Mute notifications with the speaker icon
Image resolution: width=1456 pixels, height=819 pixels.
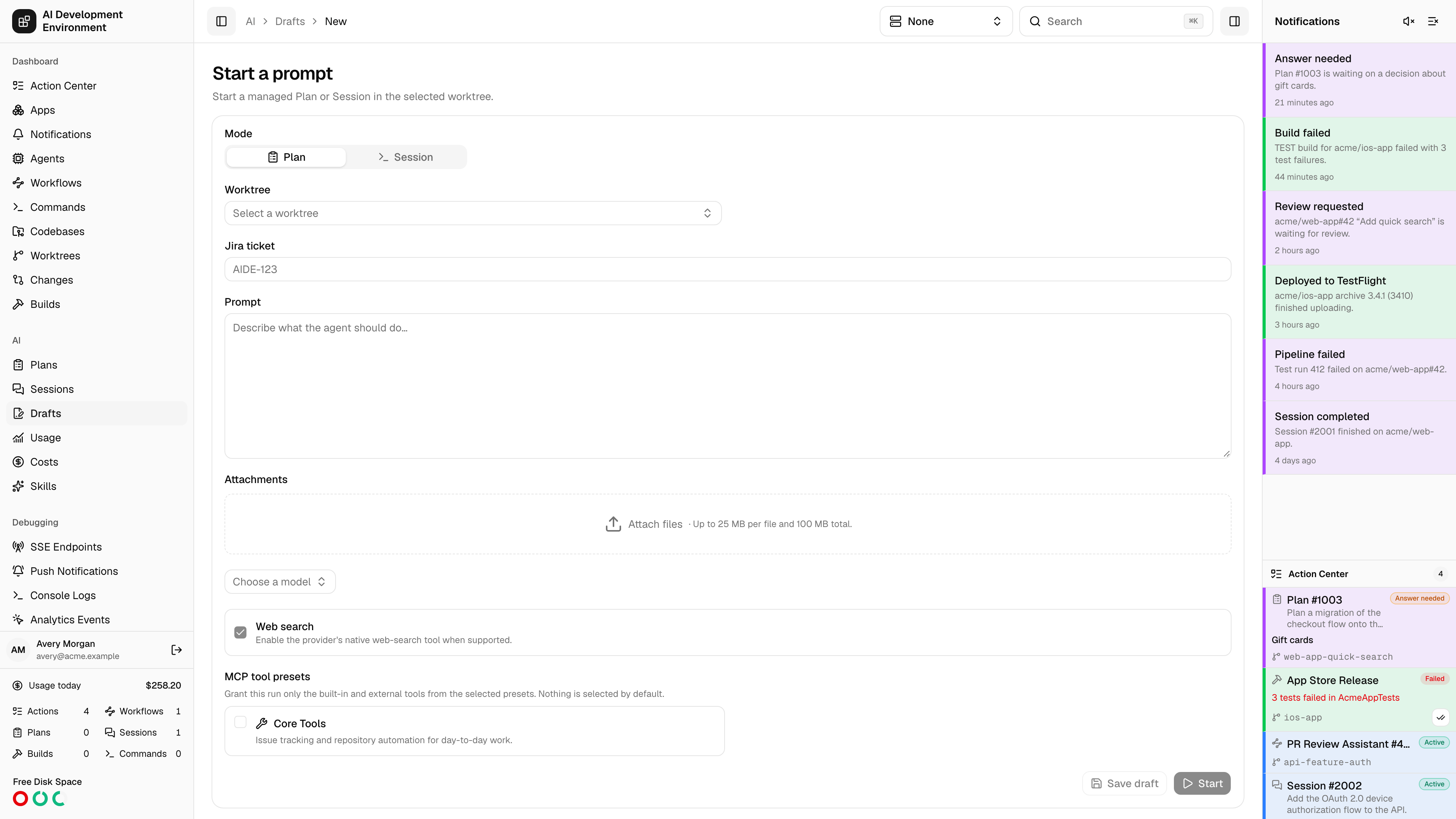(1409, 22)
